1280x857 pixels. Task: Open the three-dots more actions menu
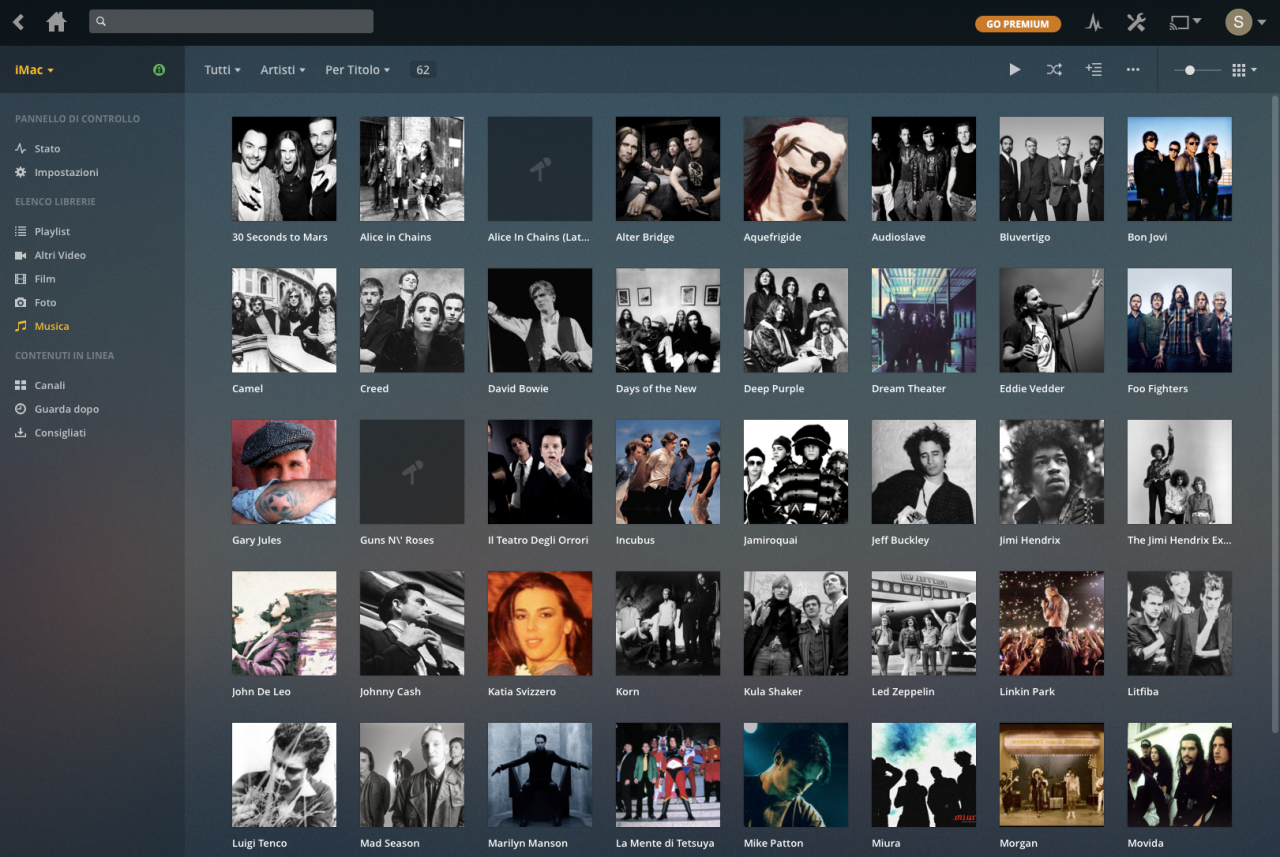point(1133,70)
